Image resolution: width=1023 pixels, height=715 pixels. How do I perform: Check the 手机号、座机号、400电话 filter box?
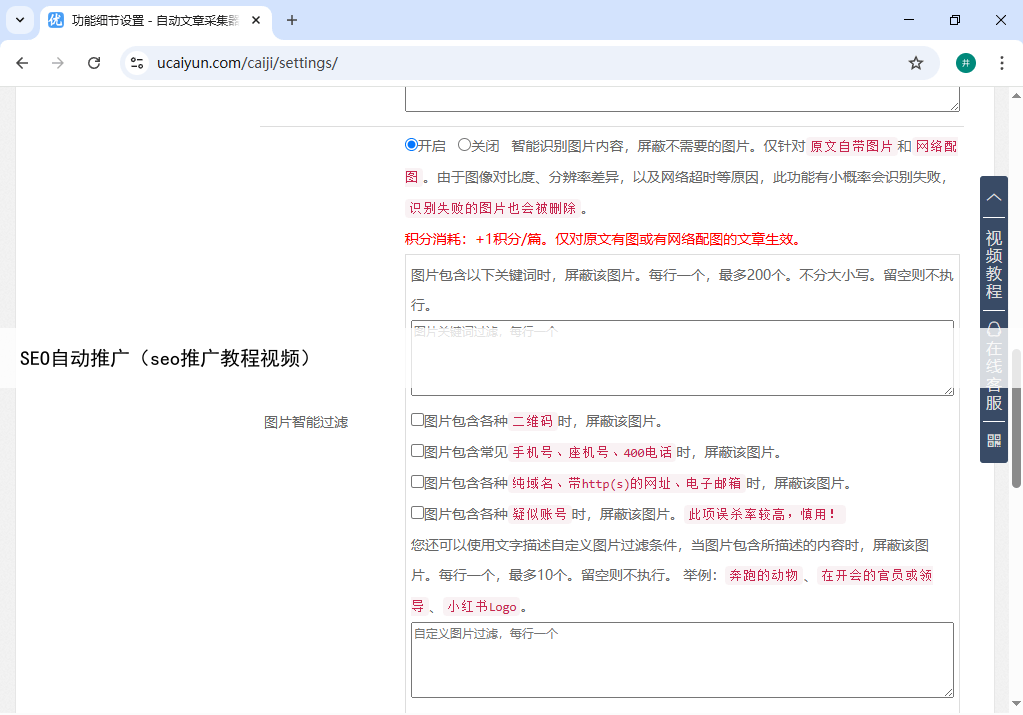[417, 451]
